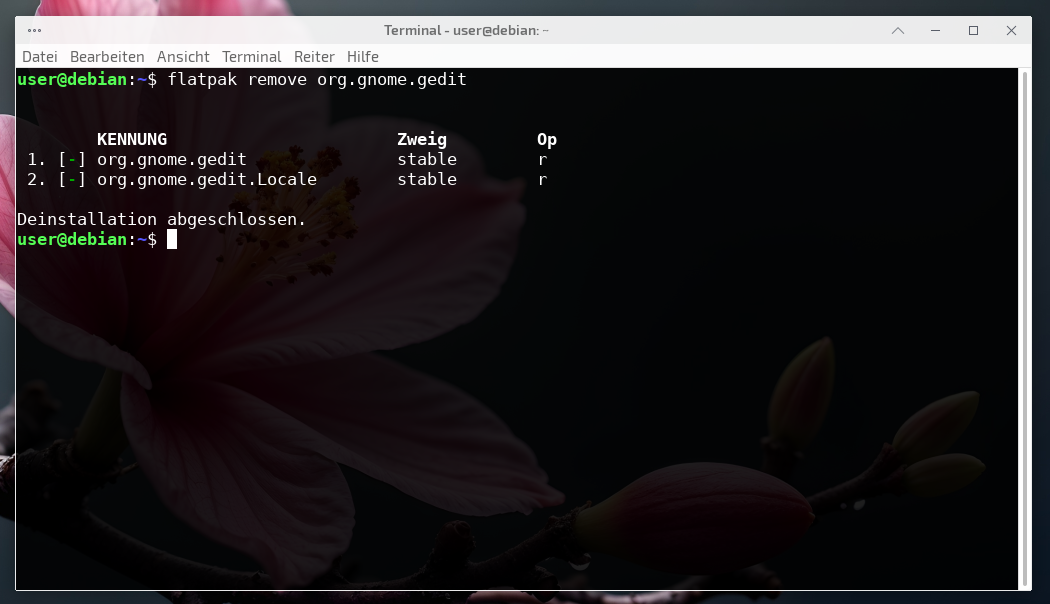The image size is (1050, 604).
Task: Click the 'flatpak remove org.gnome.gedit' command text
Action: pos(317,80)
